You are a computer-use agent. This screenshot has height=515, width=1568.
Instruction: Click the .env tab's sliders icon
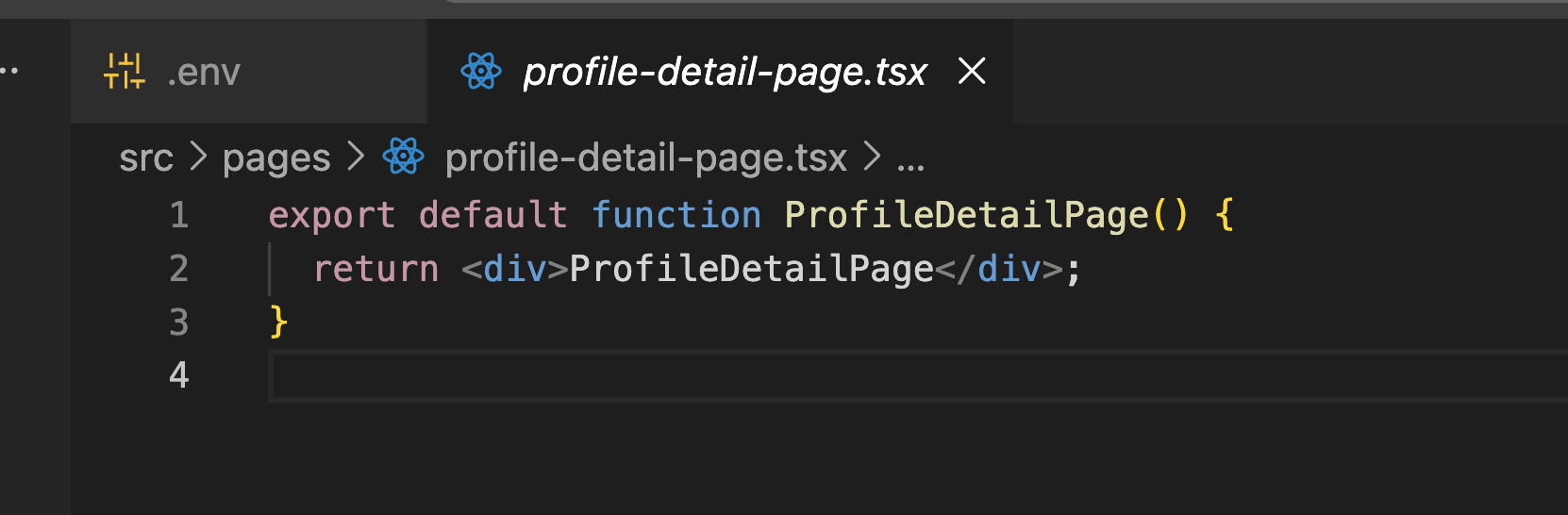click(x=125, y=72)
